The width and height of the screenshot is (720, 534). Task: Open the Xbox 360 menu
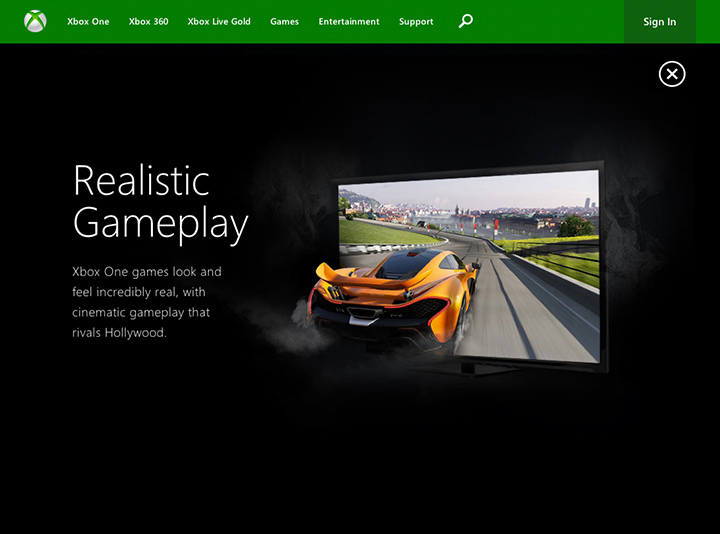click(148, 22)
